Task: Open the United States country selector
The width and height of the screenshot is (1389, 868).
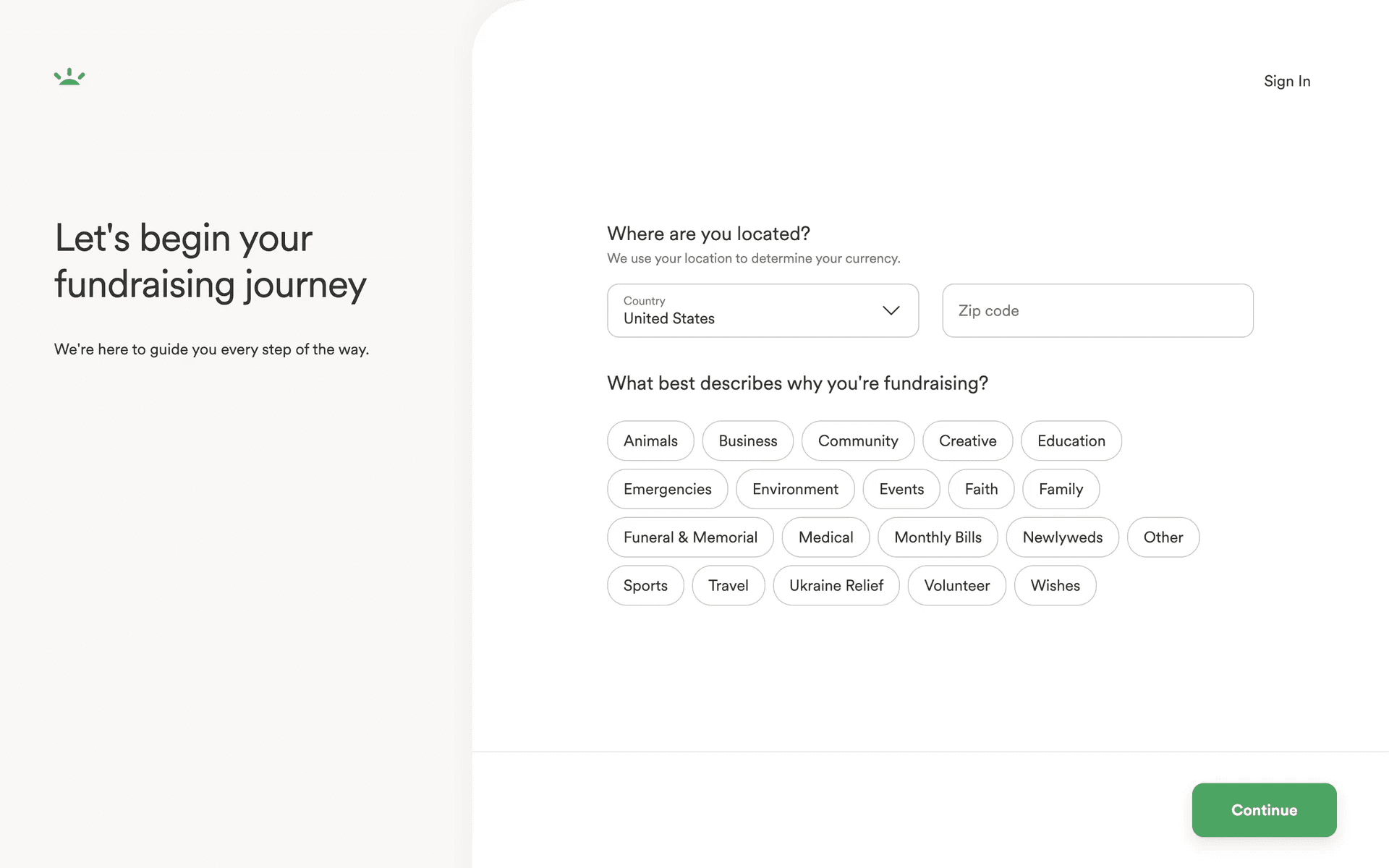Action: tap(763, 310)
